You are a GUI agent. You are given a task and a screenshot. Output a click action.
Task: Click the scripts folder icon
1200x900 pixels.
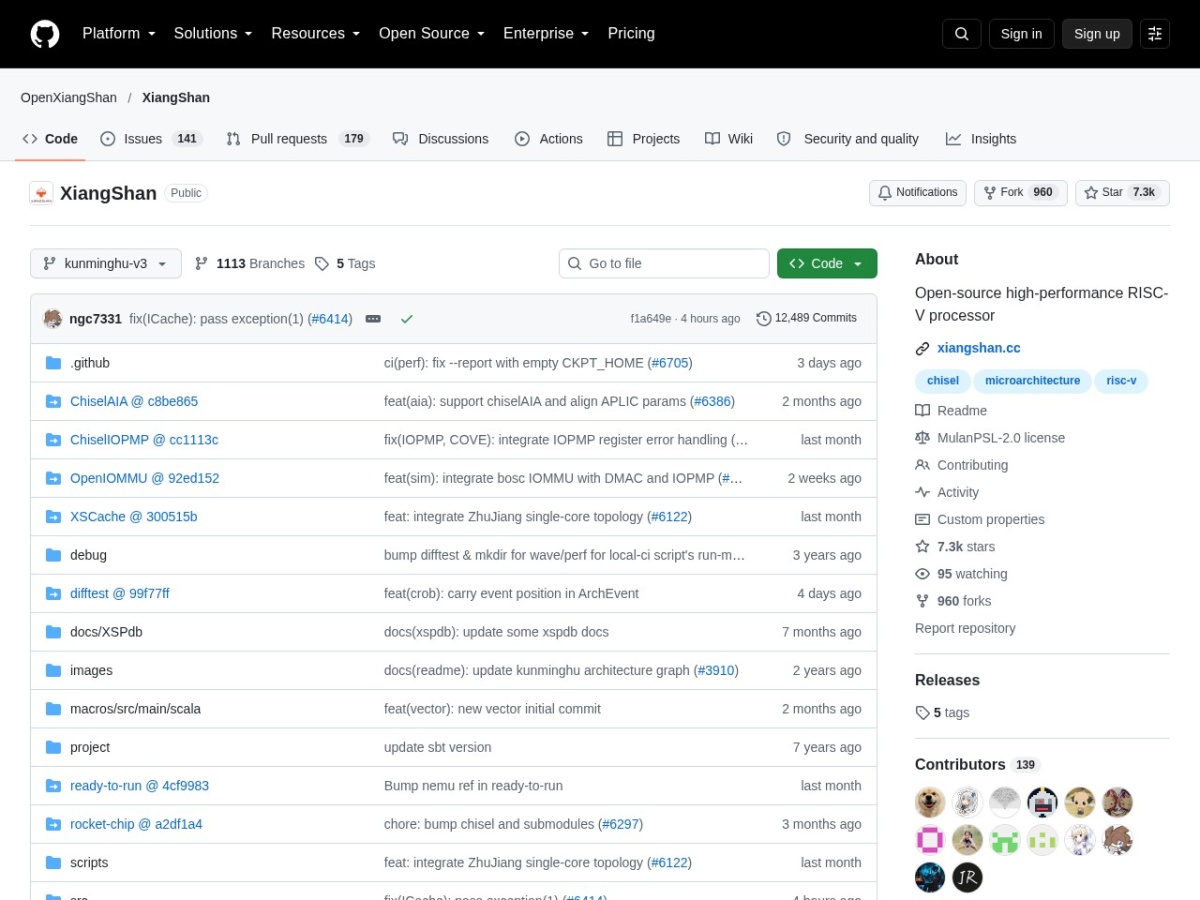pyautogui.click(x=53, y=862)
